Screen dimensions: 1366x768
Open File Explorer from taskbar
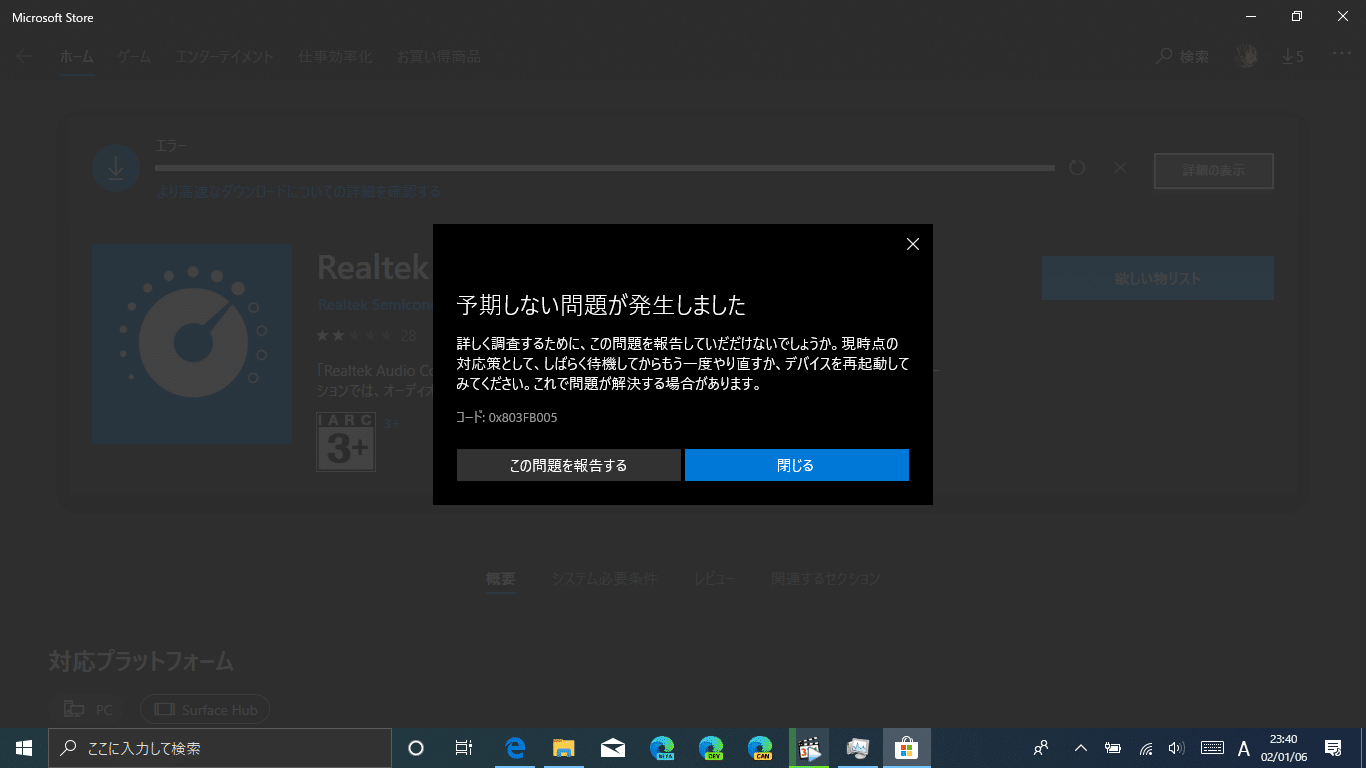click(x=564, y=748)
